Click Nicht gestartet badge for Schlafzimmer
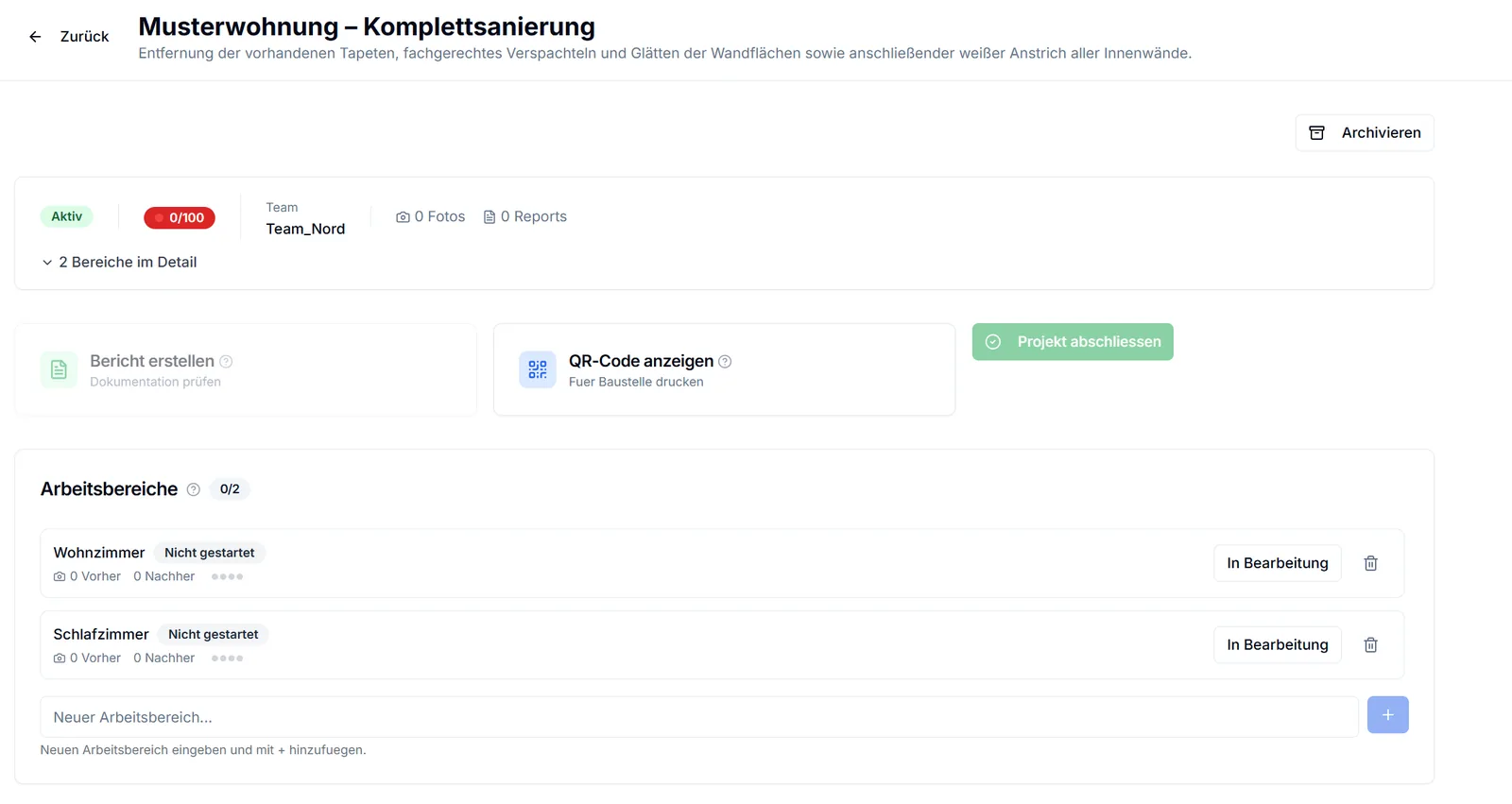The image size is (1512, 804). (214, 634)
